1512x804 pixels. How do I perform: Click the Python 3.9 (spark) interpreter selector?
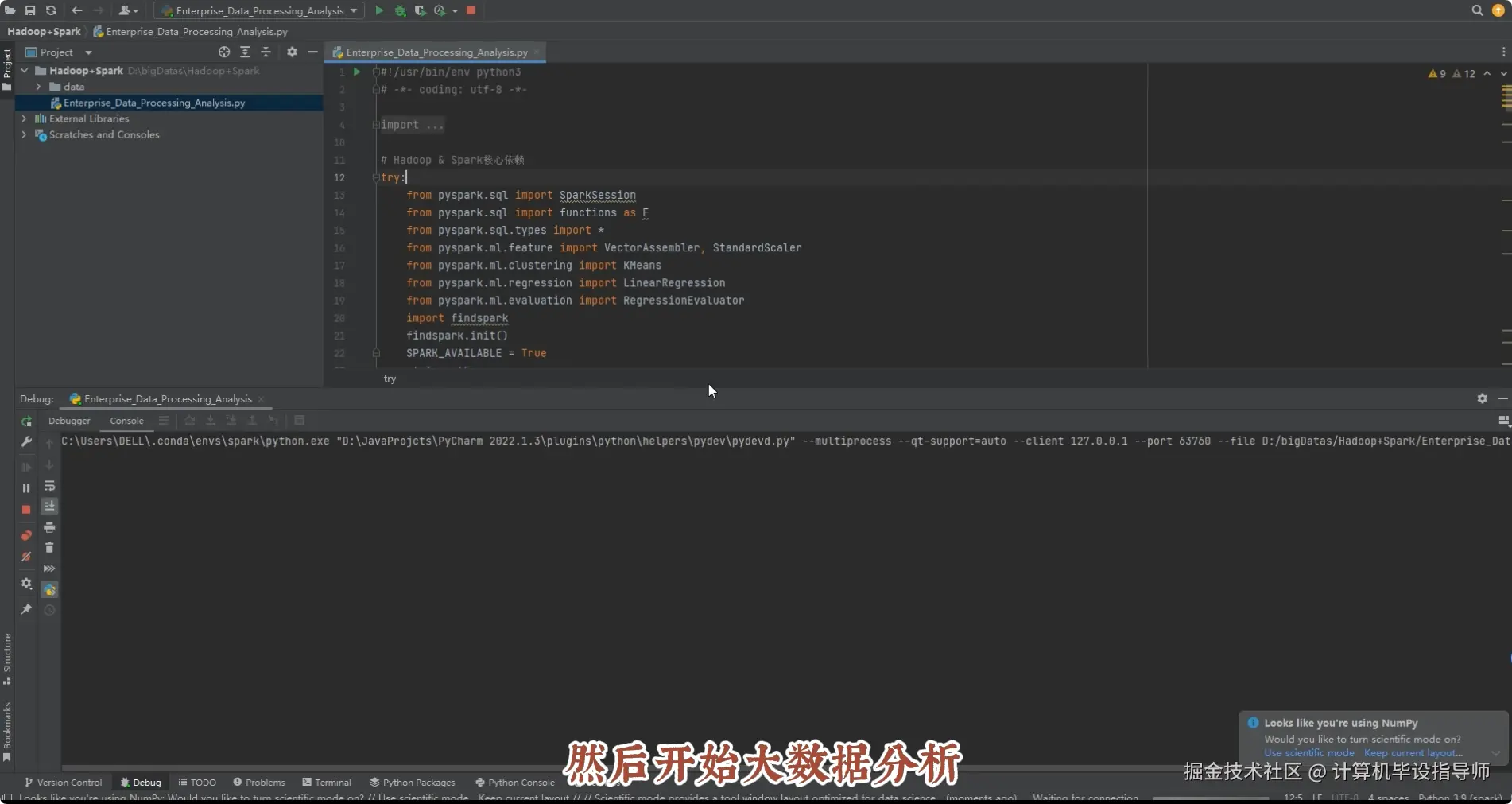(x=1460, y=797)
